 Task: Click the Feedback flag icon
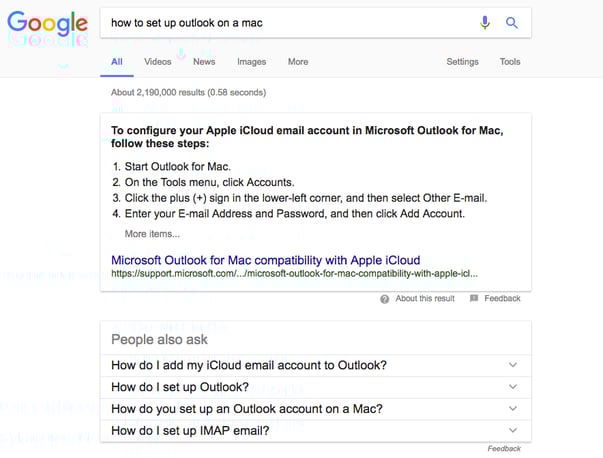[x=474, y=298]
